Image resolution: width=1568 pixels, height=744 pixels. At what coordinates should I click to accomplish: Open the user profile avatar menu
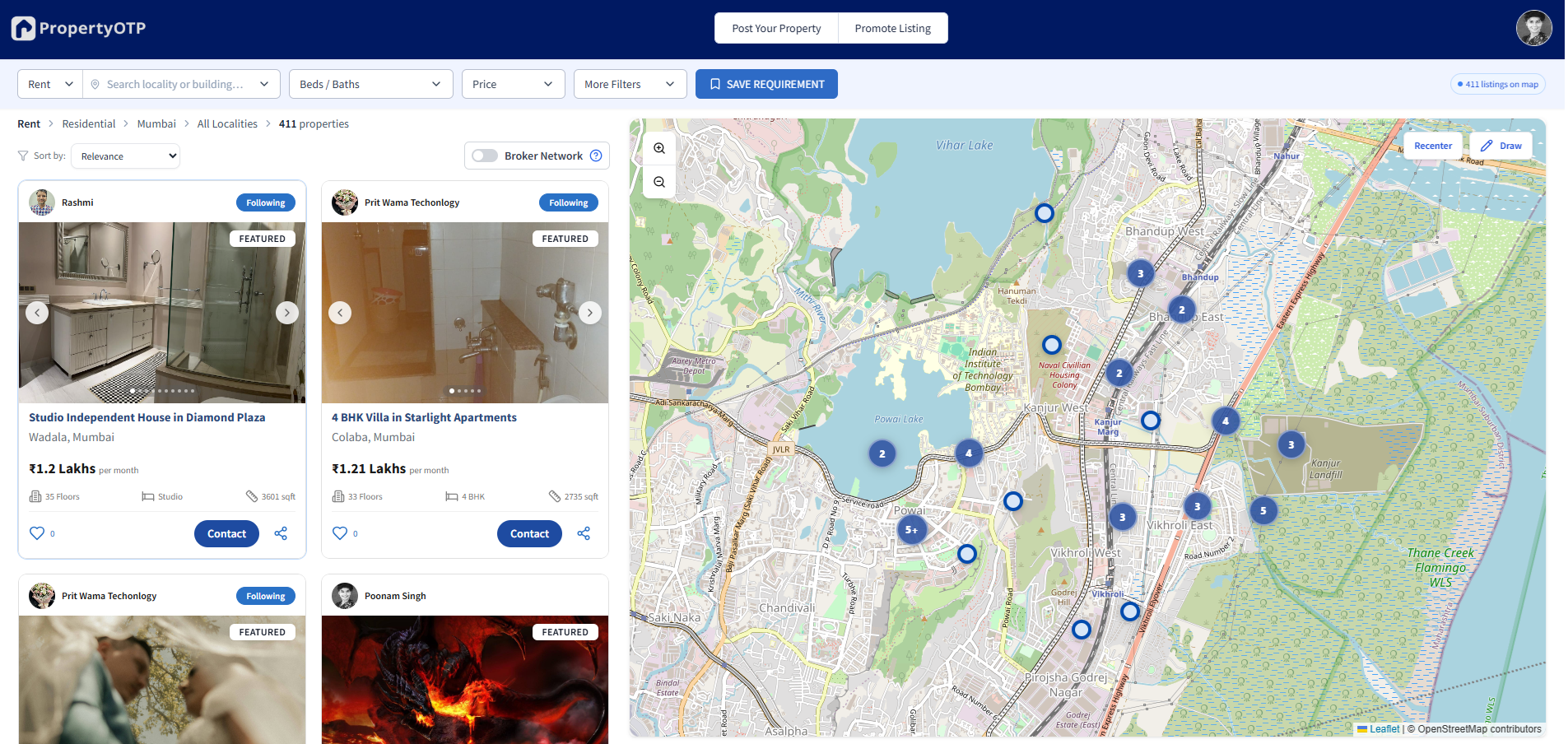coord(1534,28)
